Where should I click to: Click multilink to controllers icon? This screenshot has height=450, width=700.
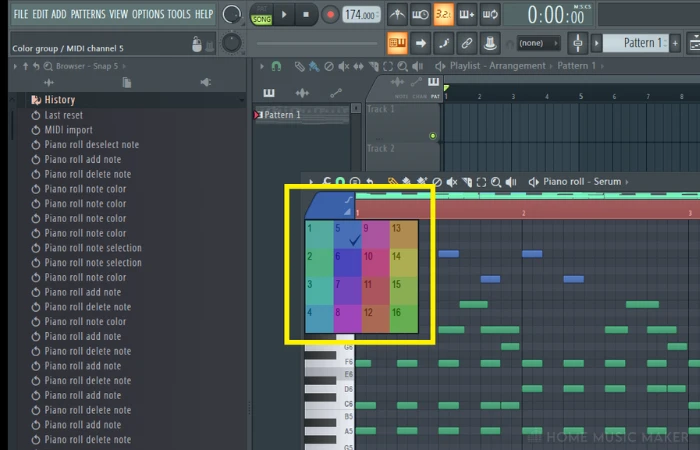[x=490, y=43]
